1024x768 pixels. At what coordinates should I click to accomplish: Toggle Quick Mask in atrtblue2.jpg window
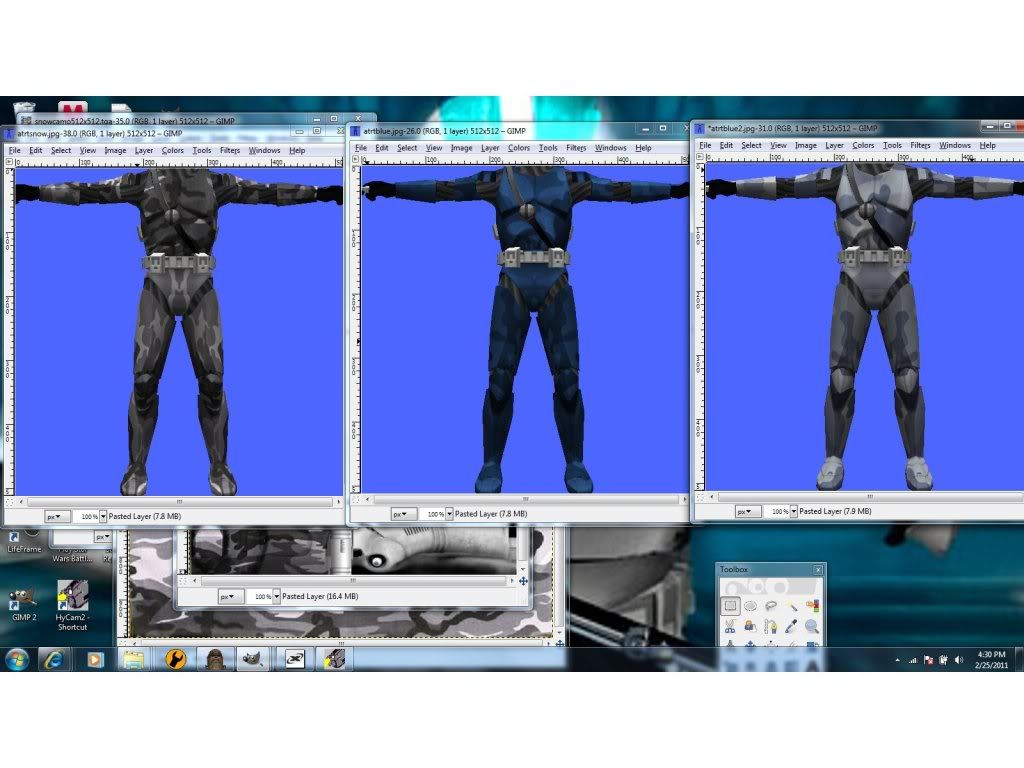700,497
